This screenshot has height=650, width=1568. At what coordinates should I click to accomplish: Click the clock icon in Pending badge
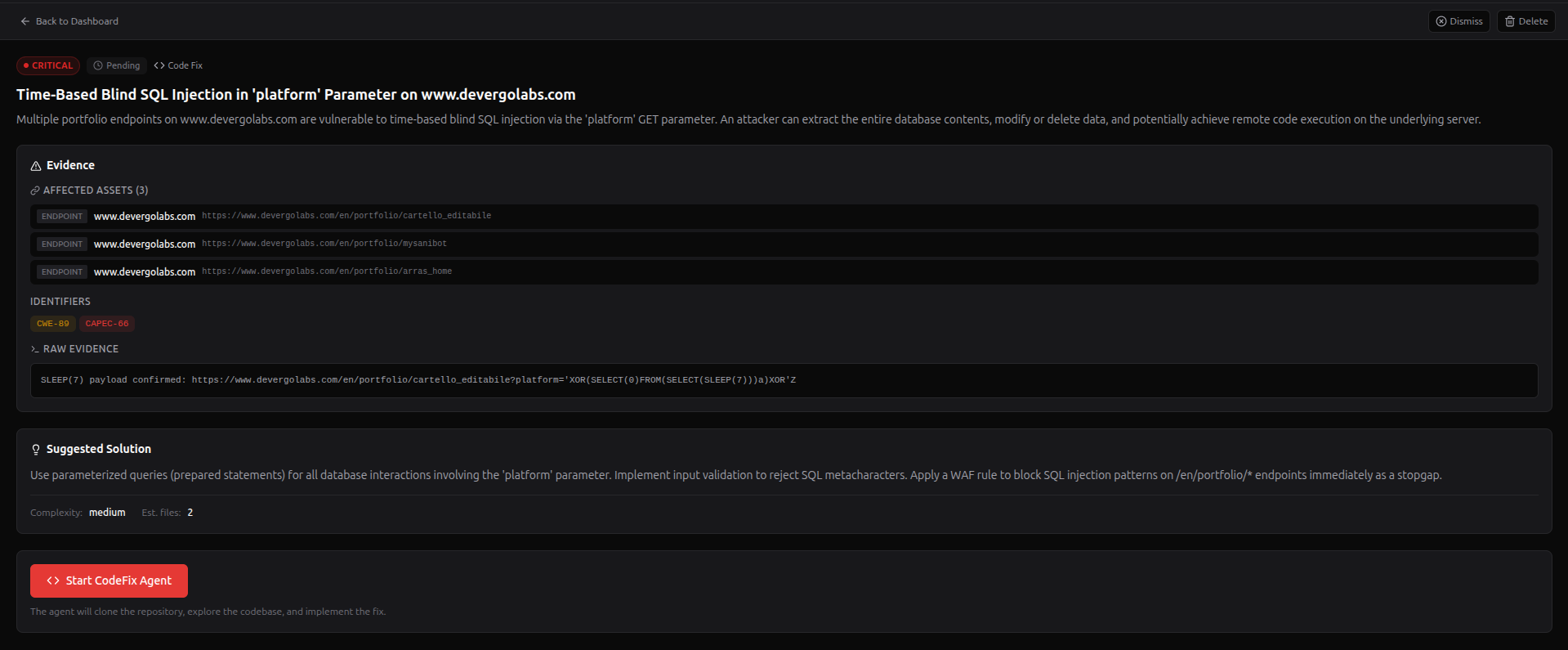click(98, 65)
